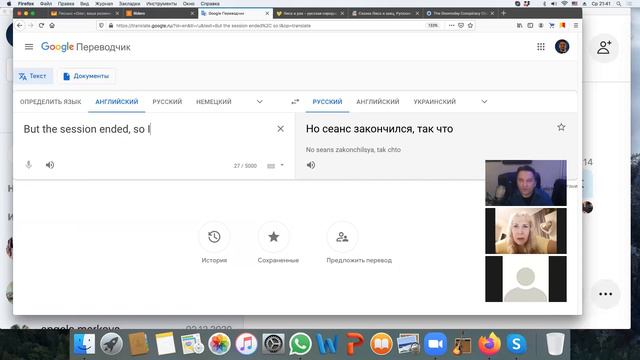Open Skype from the Dock

pos(516,344)
